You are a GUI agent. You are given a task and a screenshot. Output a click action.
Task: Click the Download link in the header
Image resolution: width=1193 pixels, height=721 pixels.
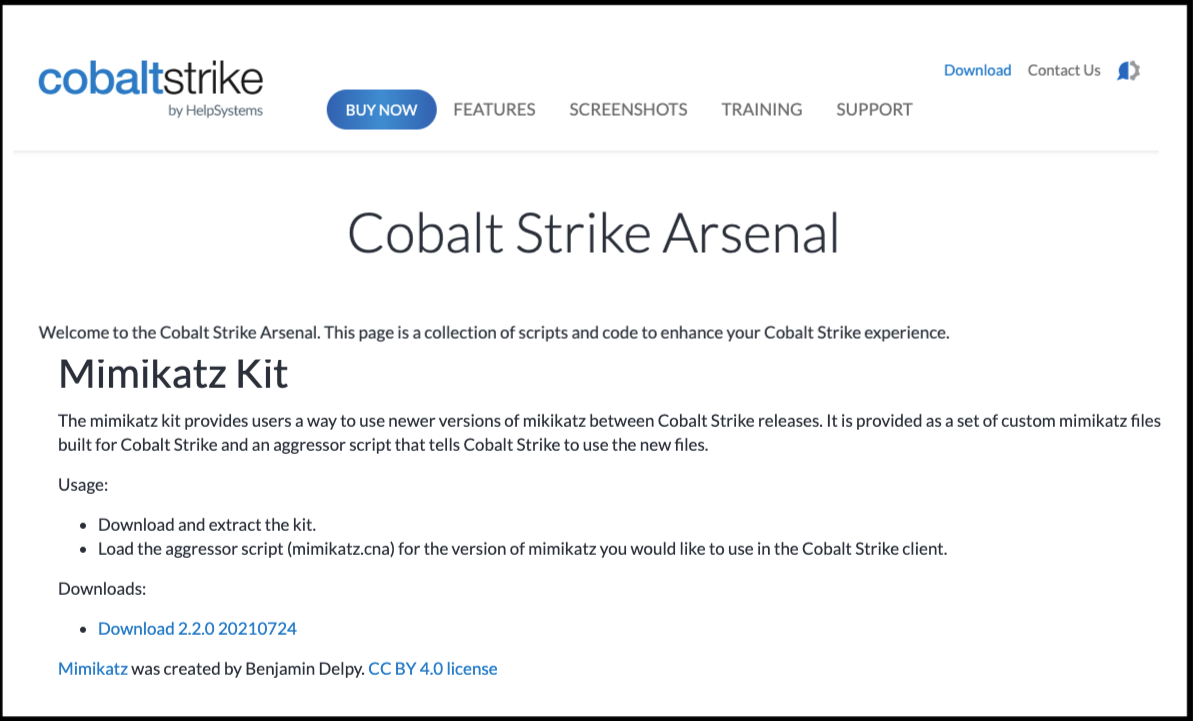977,71
